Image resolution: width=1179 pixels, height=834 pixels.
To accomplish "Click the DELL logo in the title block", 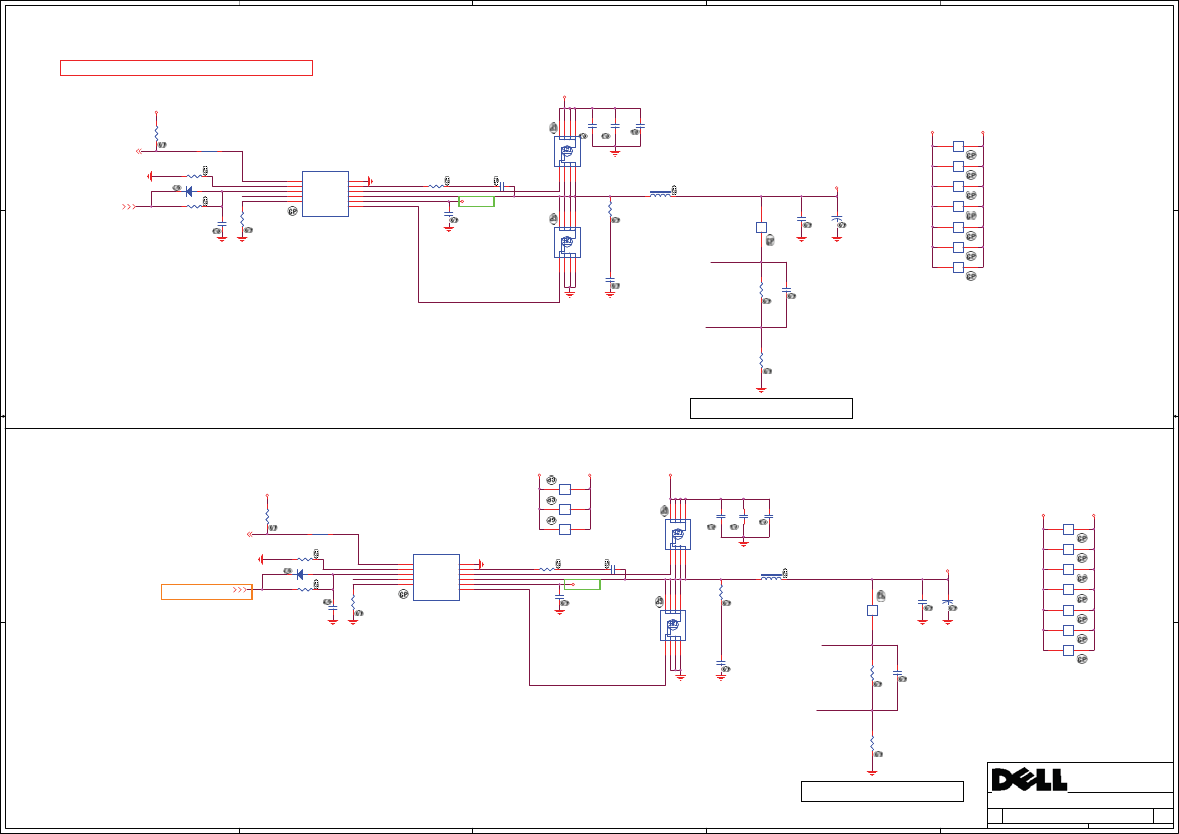I will [1029, 780].
